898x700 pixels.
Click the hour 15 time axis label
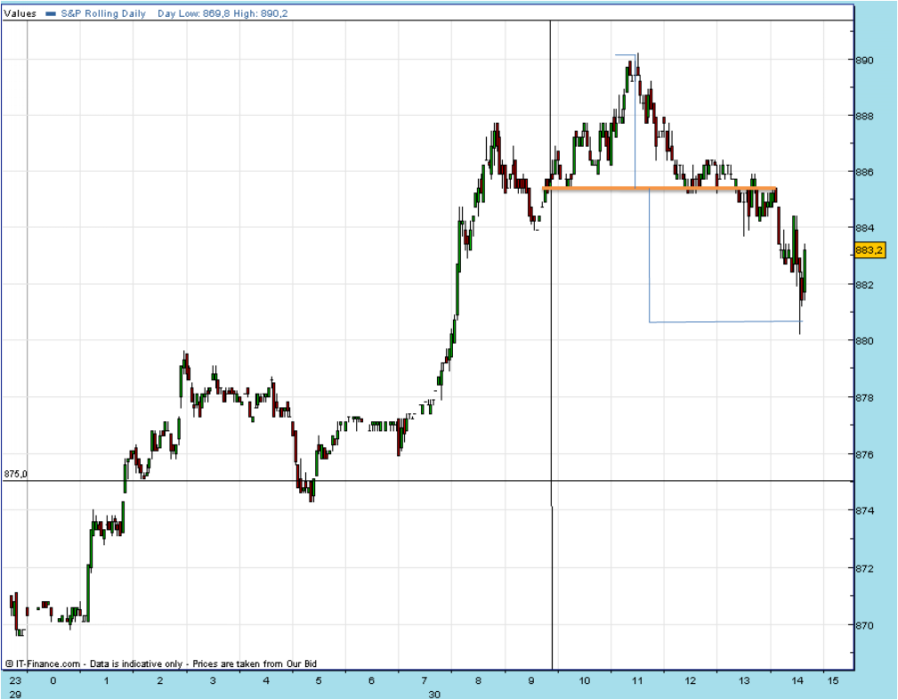coord(833,681)
